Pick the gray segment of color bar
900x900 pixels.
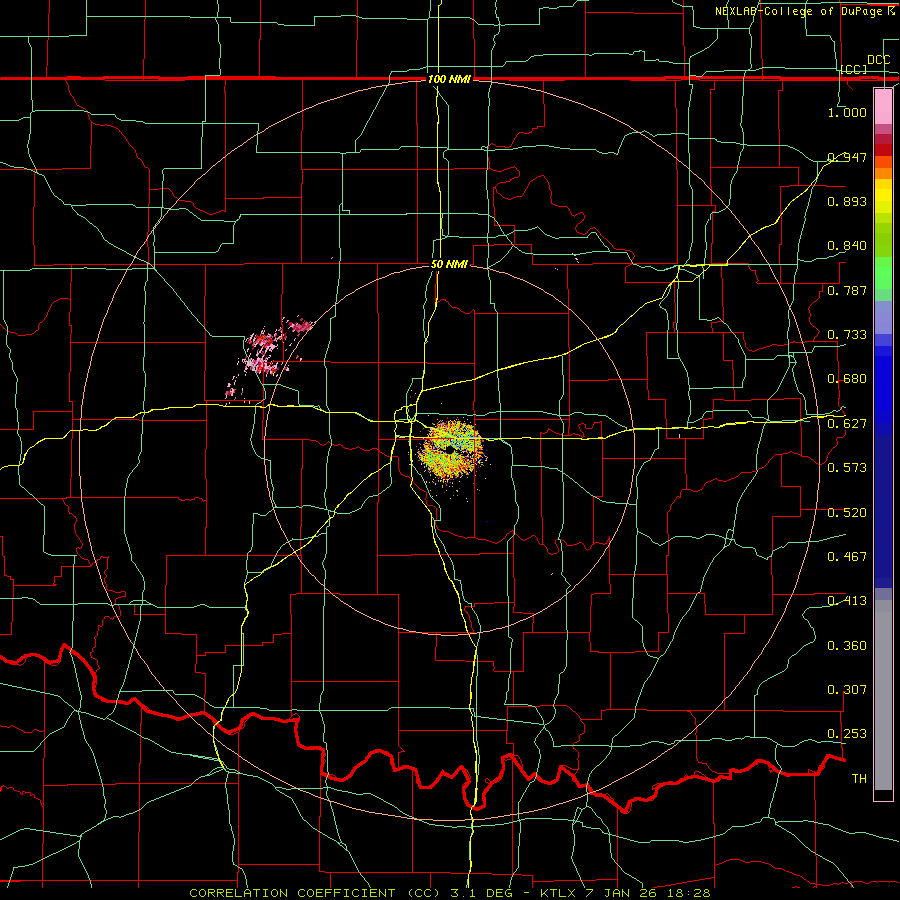click(883, 695)
